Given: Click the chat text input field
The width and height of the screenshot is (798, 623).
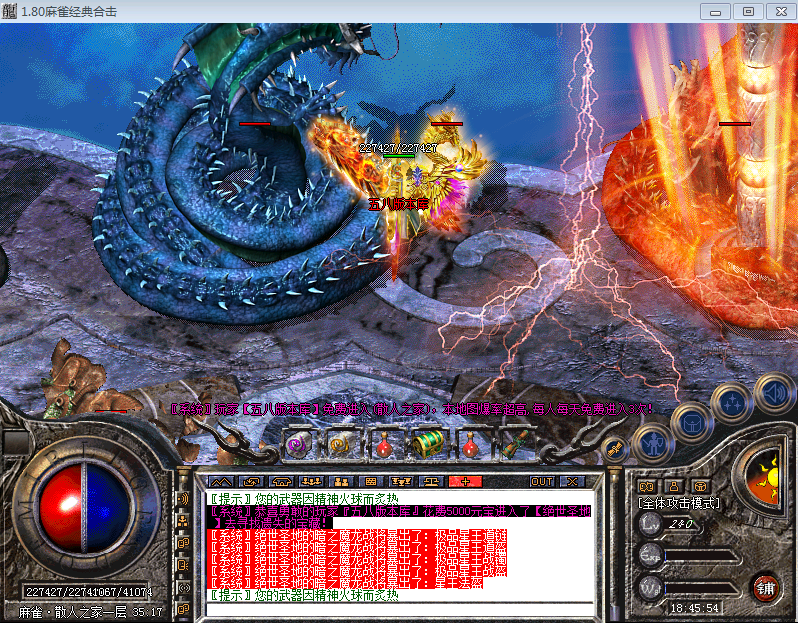Looking at the screenshot, I should (400, 609).
